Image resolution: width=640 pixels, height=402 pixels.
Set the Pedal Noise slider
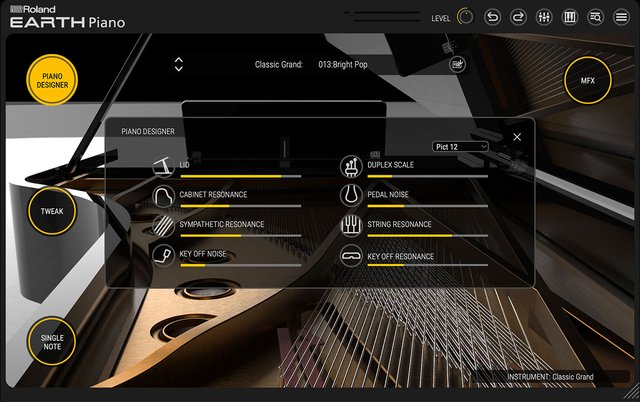[428, 206]
